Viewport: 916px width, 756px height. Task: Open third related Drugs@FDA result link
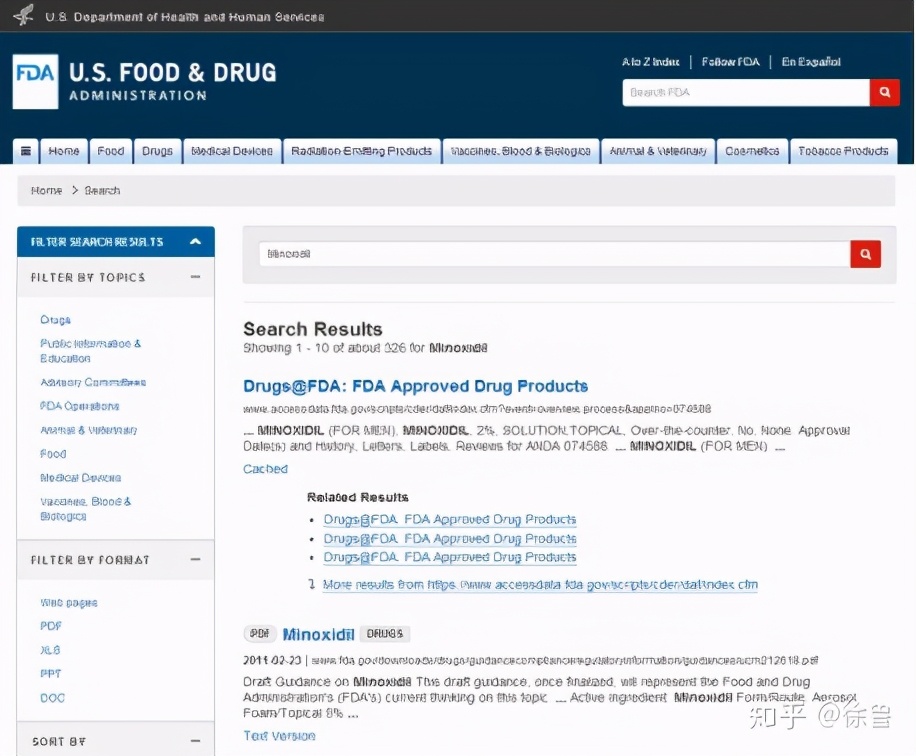[450, 557]
